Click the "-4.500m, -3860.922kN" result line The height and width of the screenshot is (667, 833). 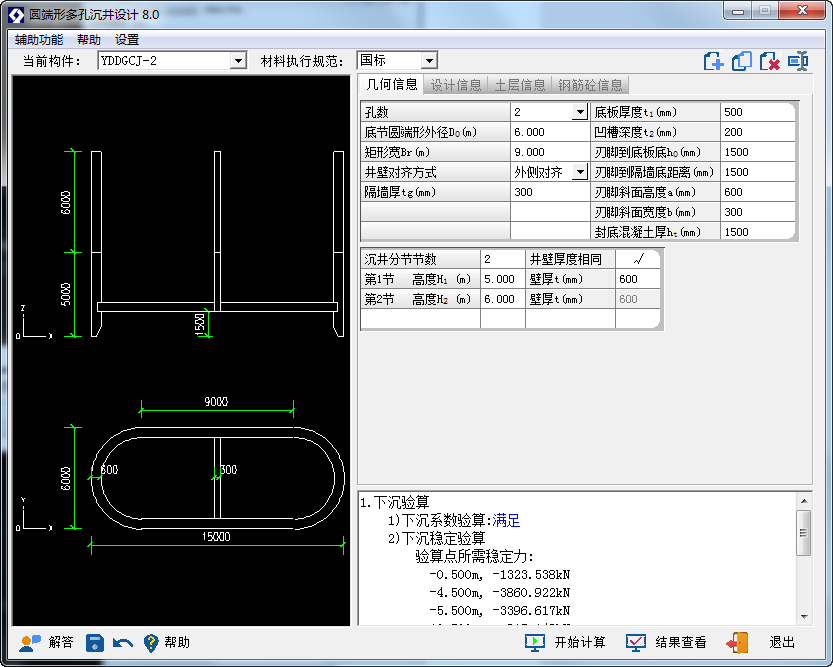click(500, 593)
